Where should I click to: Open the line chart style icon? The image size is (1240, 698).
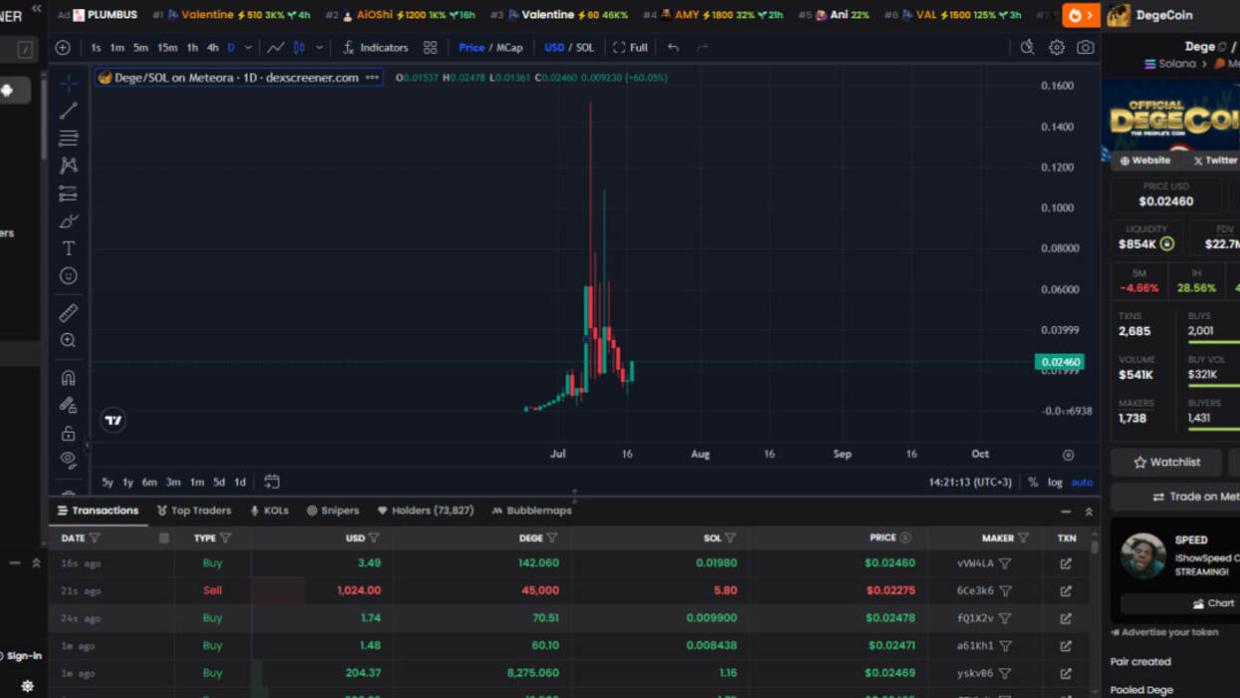click(275, 47)
